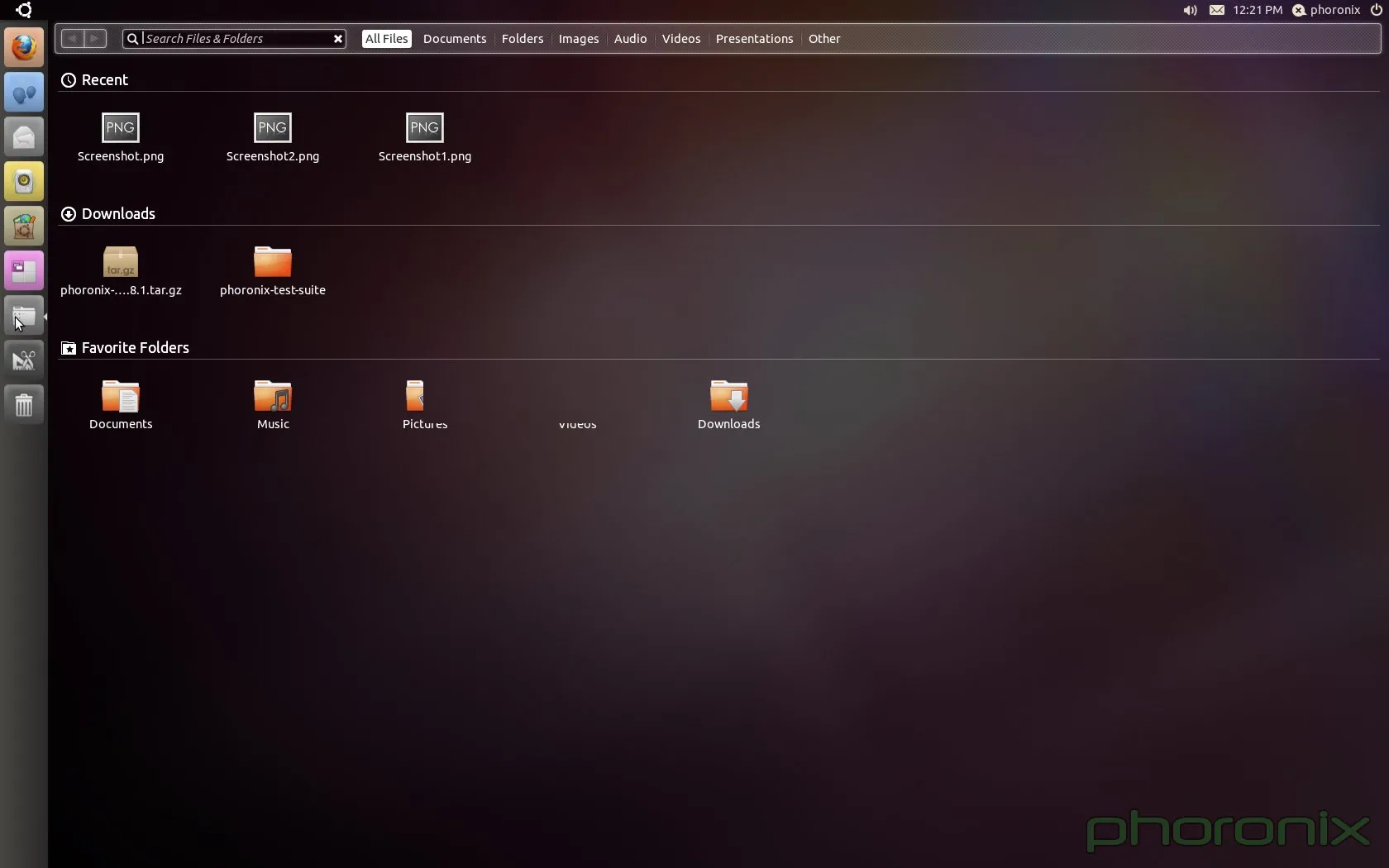Open the Documents favorite folder icon
Screen dimensions: 1389x868
(121, 396)
